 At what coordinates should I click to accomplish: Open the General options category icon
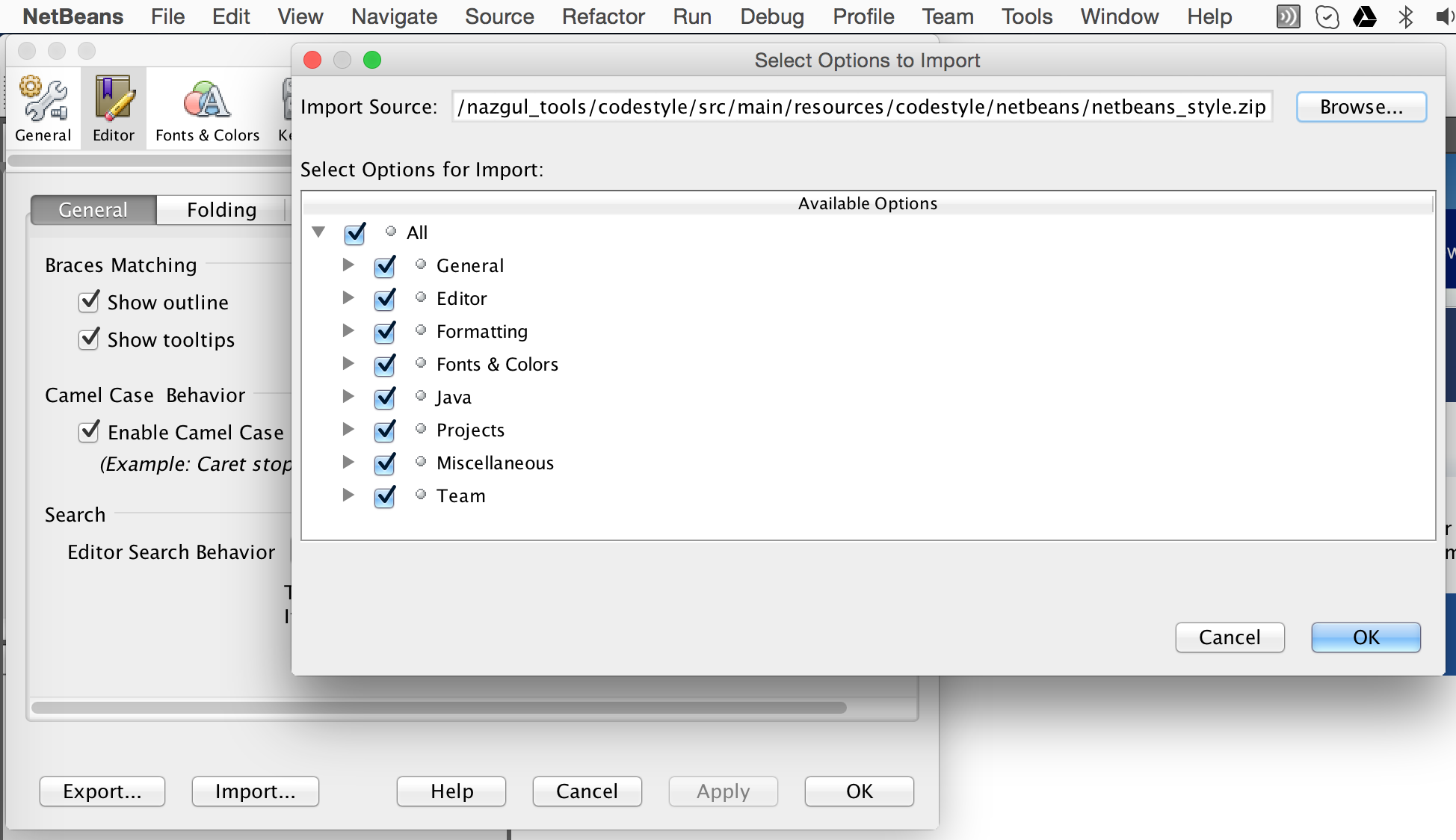coord(43,109)
